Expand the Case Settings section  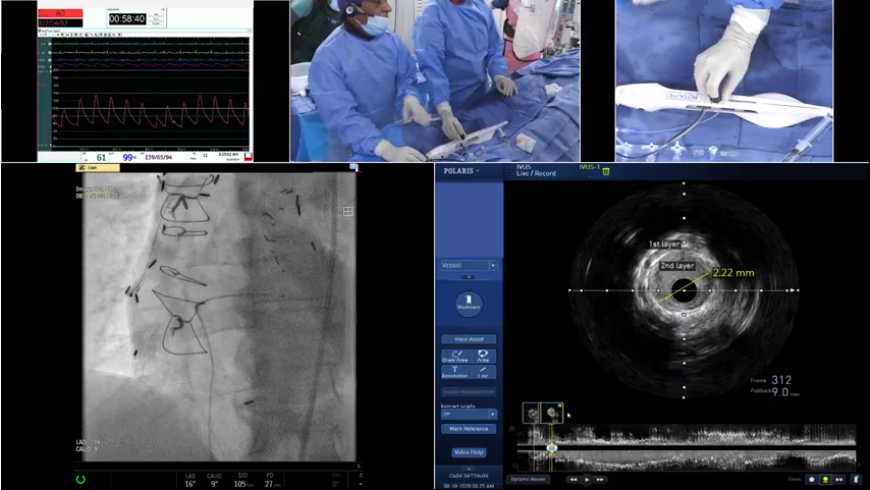469,476
